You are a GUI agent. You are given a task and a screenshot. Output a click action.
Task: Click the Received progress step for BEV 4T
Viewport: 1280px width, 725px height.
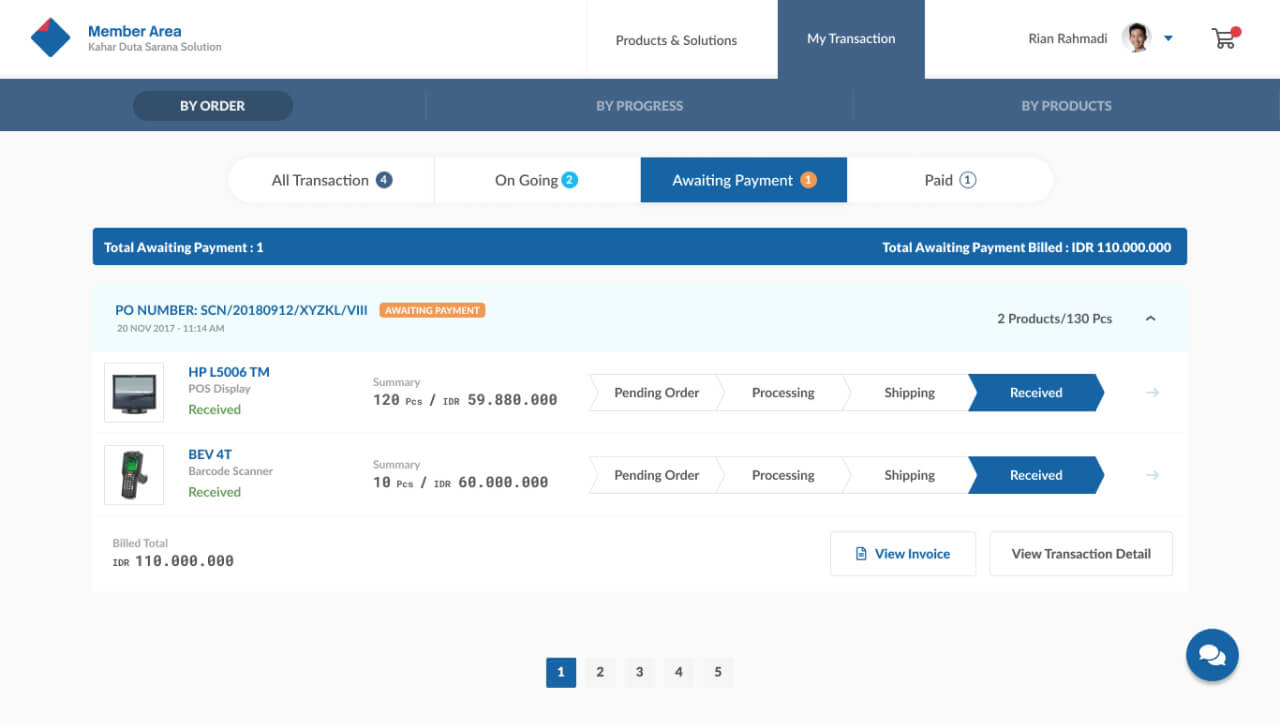(1035, 475)
